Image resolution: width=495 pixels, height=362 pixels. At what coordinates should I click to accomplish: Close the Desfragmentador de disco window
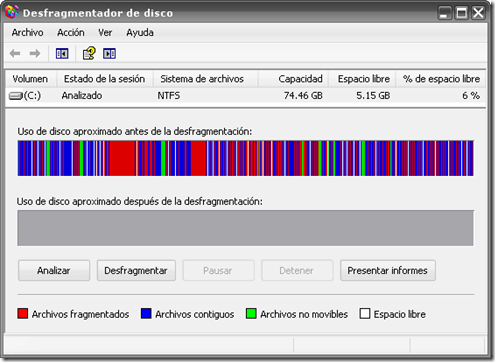tap(479, 13)
